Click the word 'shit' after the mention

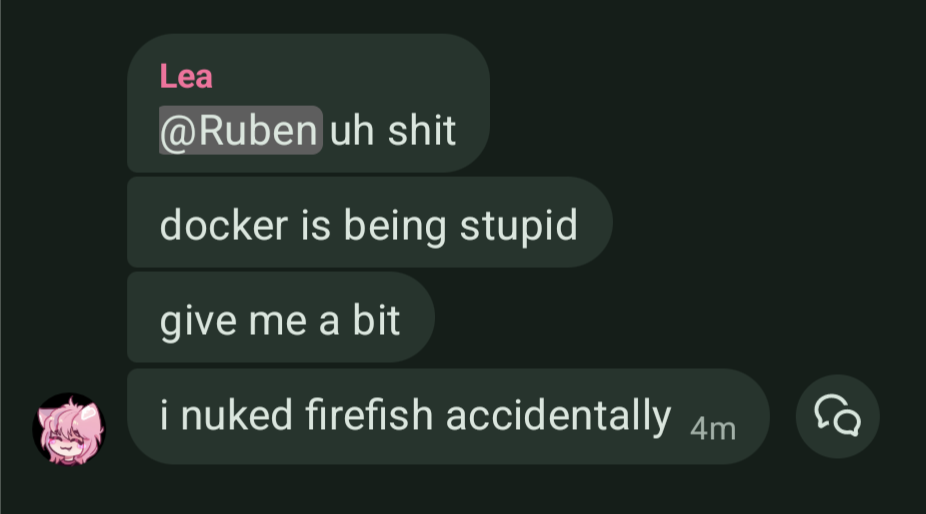point(422,131)
